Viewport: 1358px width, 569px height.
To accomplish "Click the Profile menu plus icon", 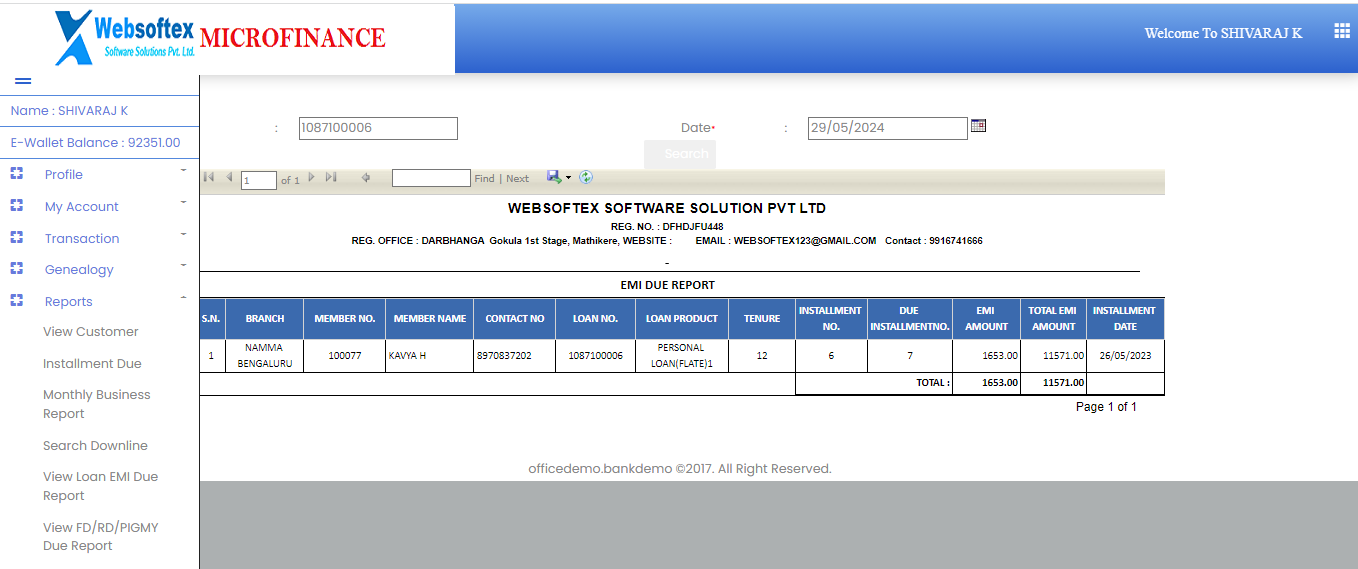I will coord(16,174).
